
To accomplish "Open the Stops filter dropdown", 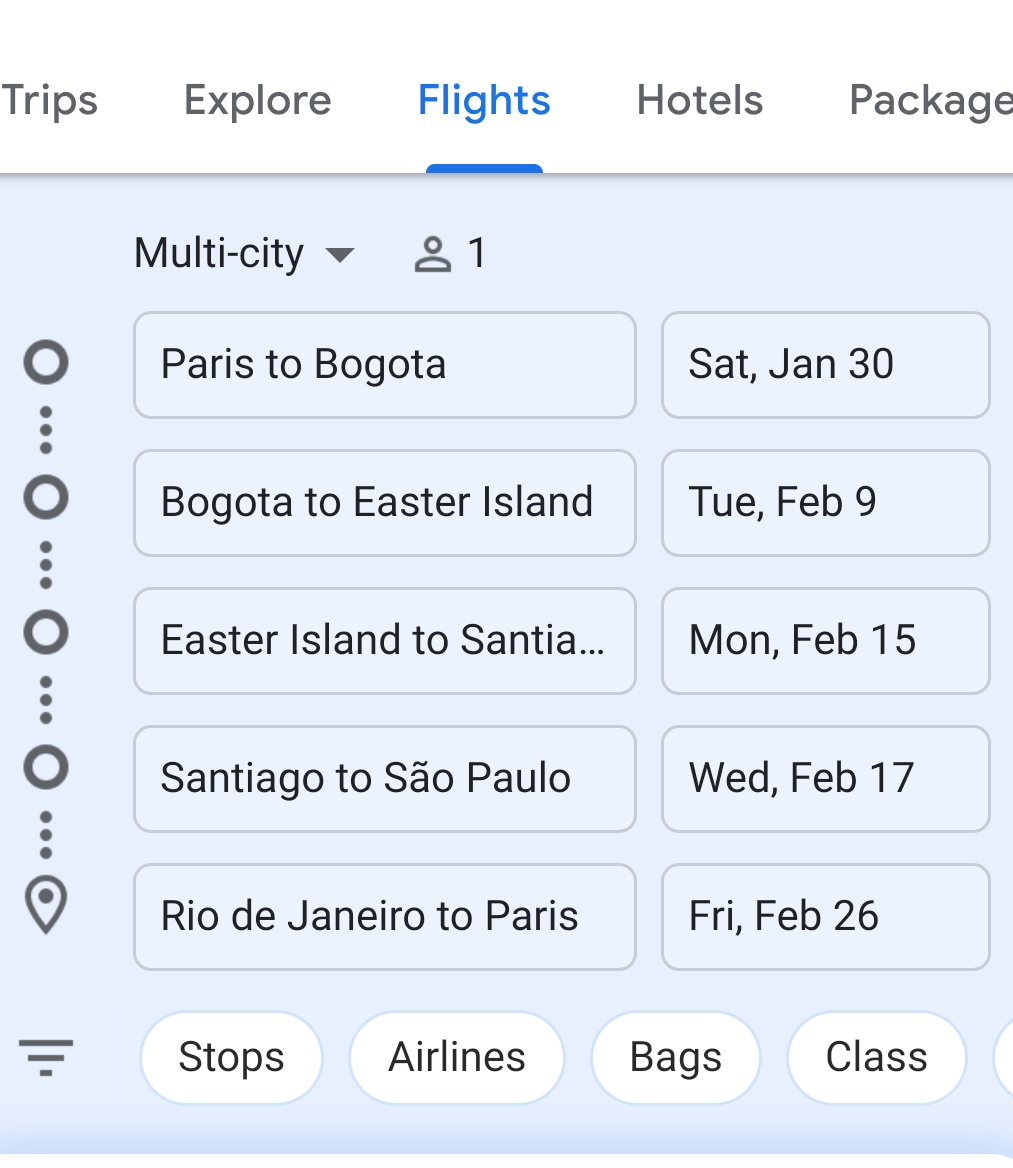I will click(231, 1057).
